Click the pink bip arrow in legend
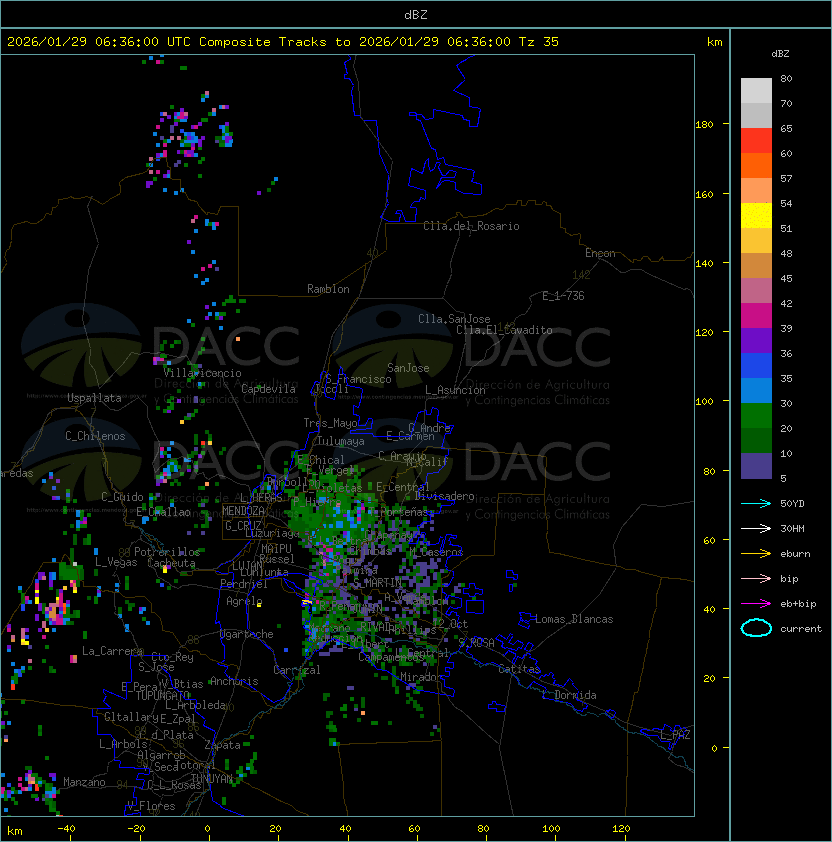832x842 pixels. pyautogui.click(x=756, y=578)
